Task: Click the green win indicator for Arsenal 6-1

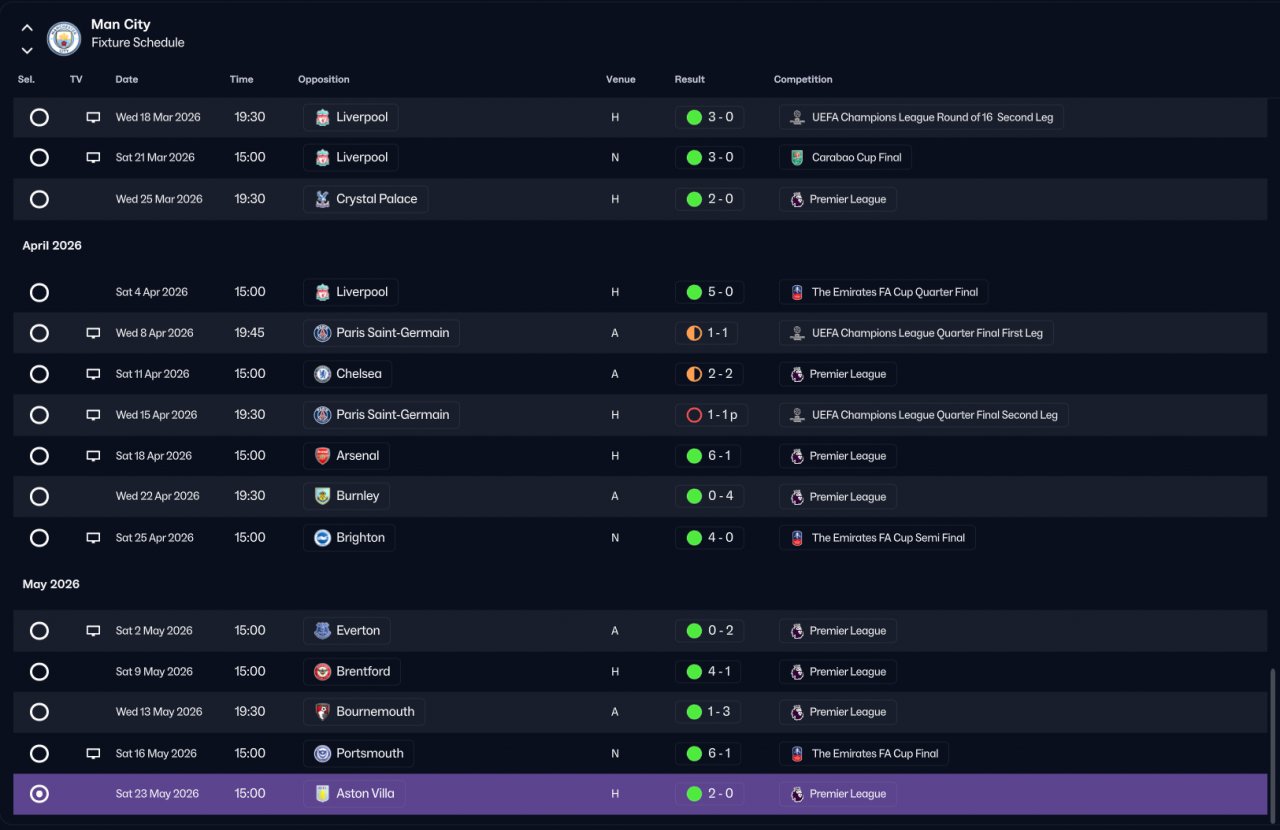Action: click(x=694, y=456)
